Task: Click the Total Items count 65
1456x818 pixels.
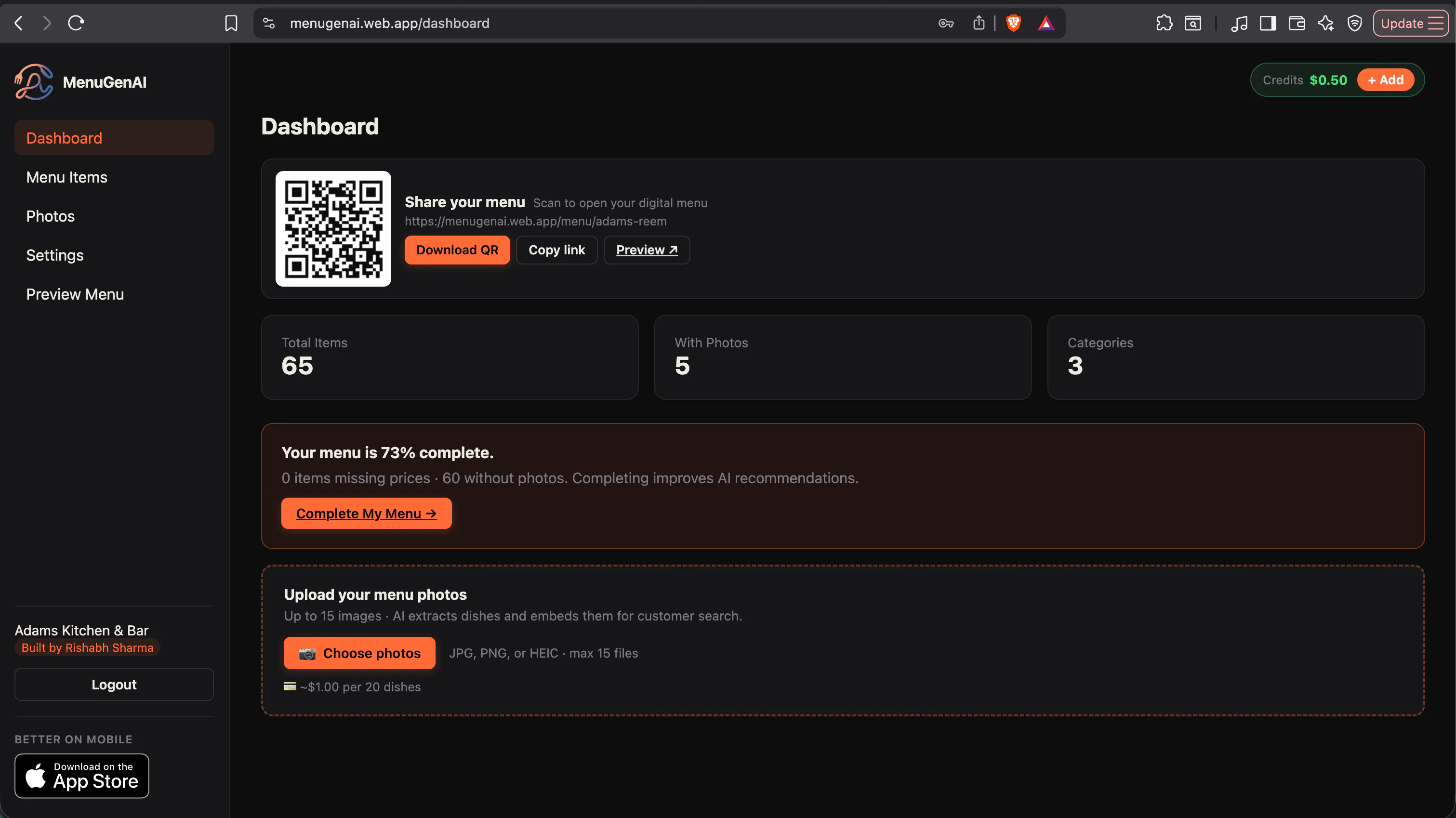Action: [x=297, y=366]
